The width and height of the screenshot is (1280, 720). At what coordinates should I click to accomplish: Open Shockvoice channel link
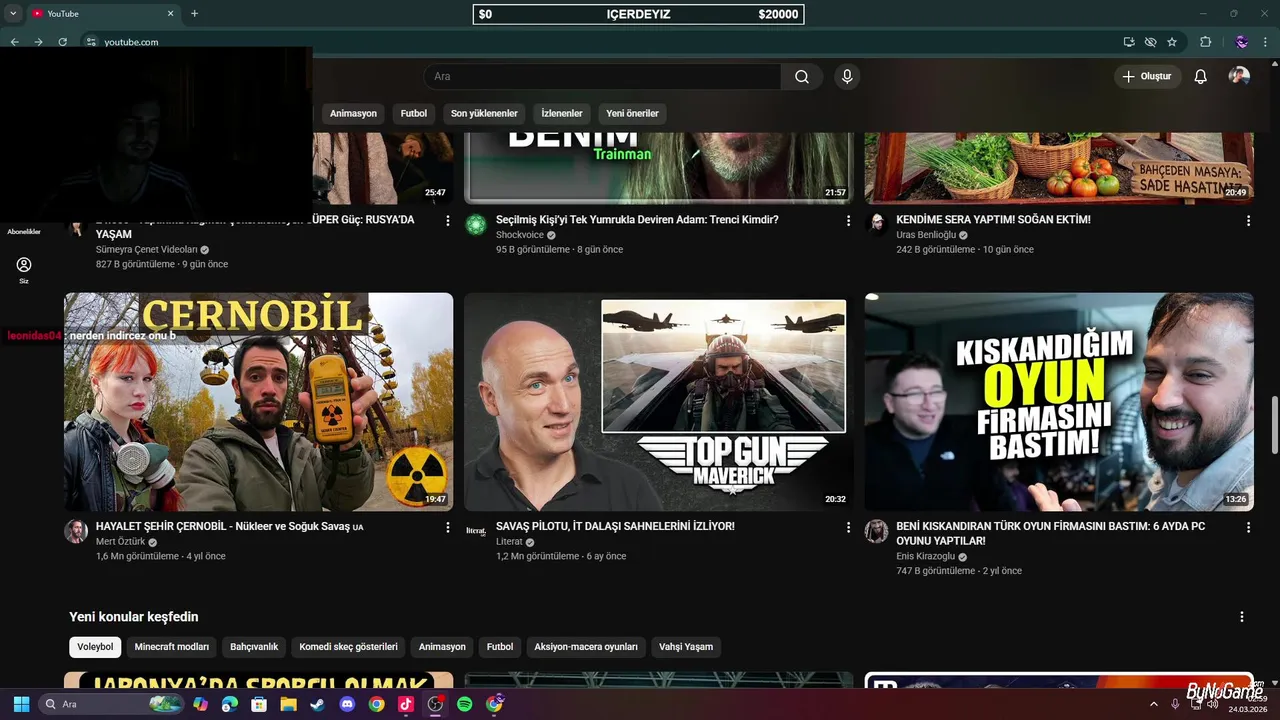(x=519, y=235)
